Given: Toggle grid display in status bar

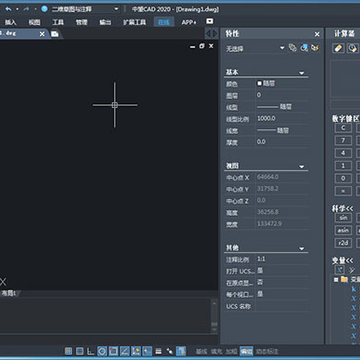Looking at the screenshot, I should [x=80, y=351].
